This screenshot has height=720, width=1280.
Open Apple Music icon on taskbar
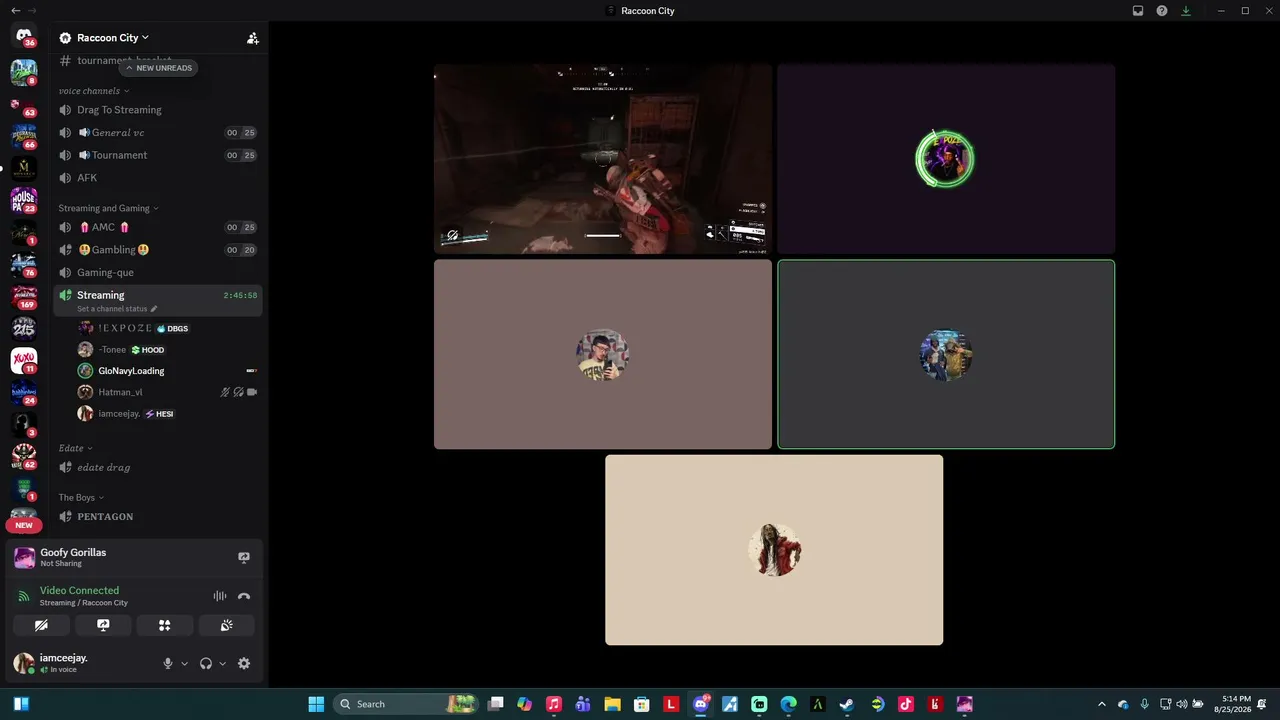coord(554,704)
